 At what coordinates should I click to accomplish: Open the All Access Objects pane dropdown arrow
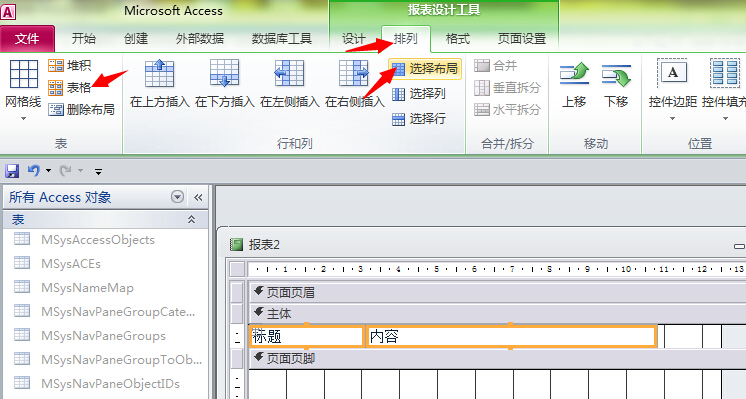pos(177,197)
